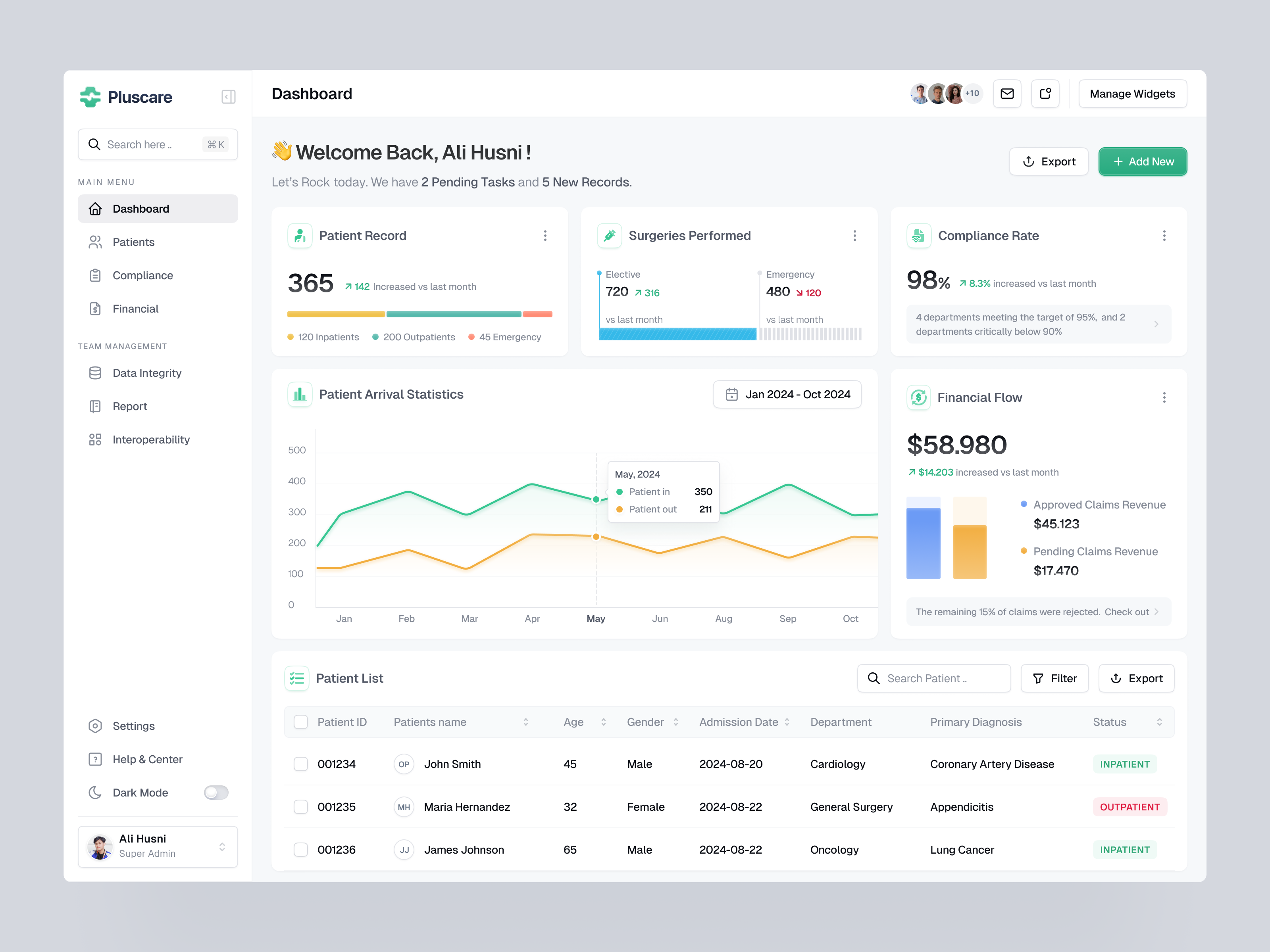1270x952 pixels.
Task: Open Help & Center
Action: (148, 758)
